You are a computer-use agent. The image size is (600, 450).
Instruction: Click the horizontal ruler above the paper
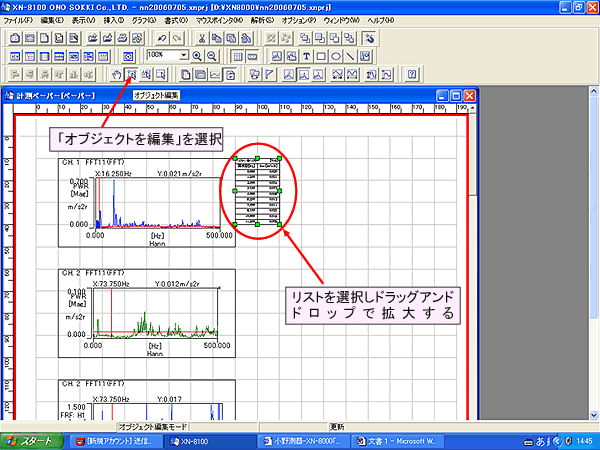(x=243, y=109)
